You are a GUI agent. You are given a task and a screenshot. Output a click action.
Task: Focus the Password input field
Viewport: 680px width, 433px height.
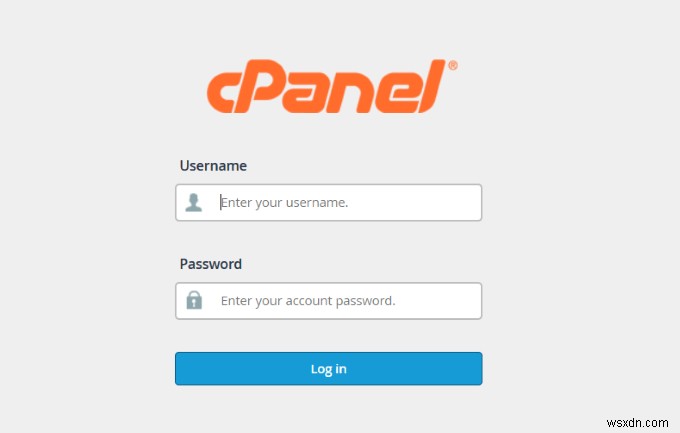pyautogui.click(x=345, y=300)
